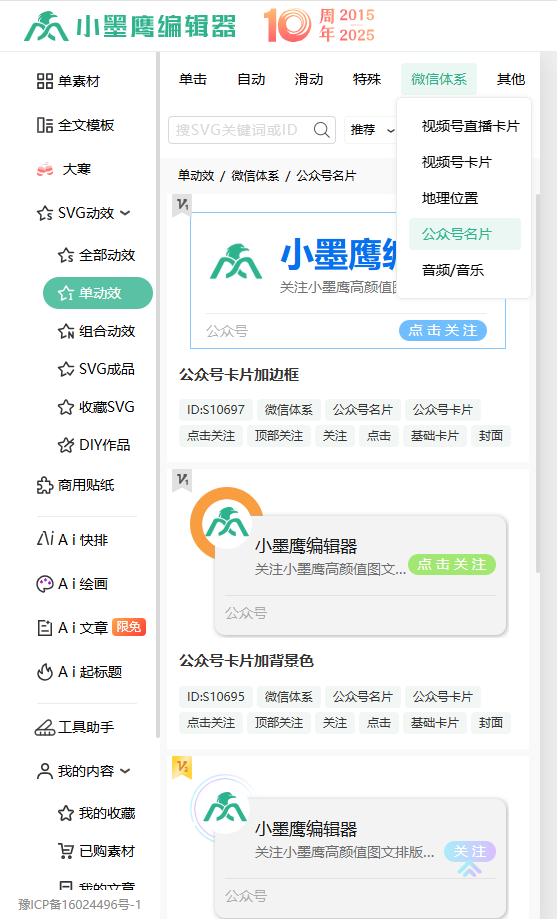557x919 pixels.
Task: Click the Ai文章 document icon
Action: (45, 628)
